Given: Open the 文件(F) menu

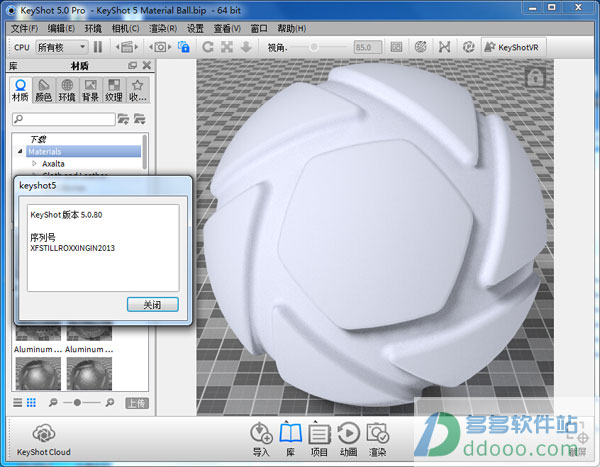Looking at the screenshot, I should [24, 28].
